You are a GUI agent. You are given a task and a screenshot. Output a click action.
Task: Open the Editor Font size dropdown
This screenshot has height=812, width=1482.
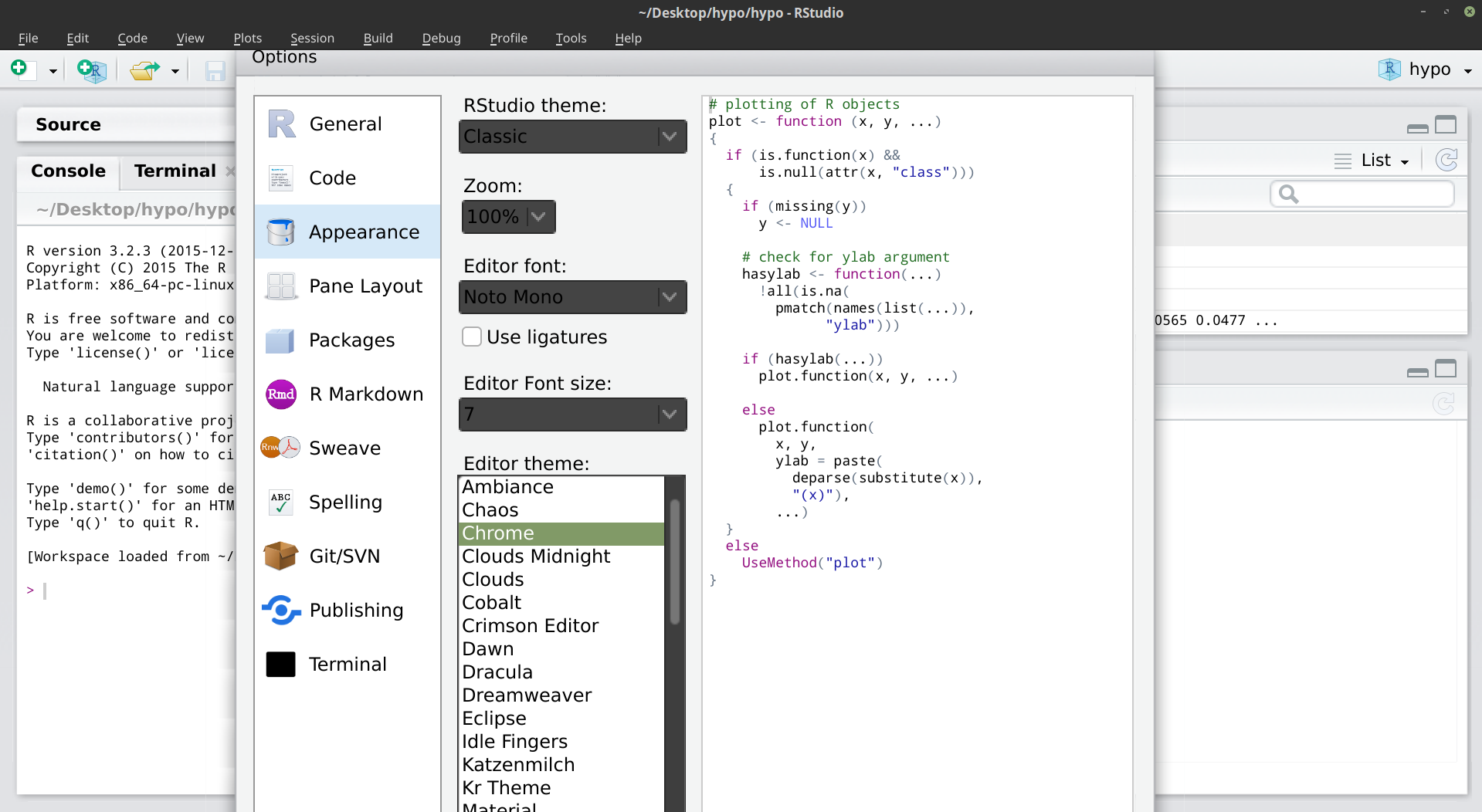pyautogui.click(x=573, y=414)
